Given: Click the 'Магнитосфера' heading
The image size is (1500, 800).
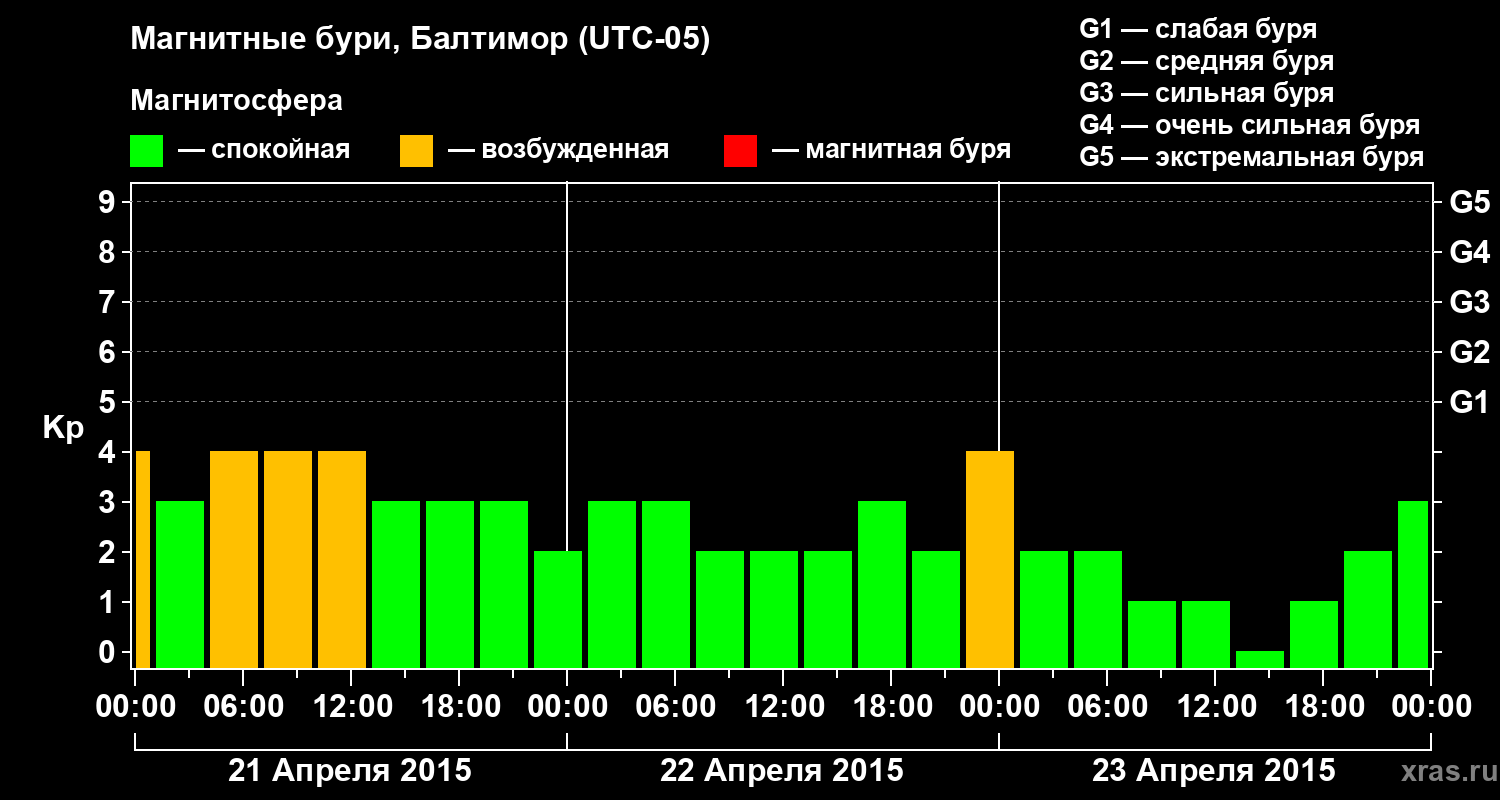Looking at the screenshot, I should pos(237,101).
